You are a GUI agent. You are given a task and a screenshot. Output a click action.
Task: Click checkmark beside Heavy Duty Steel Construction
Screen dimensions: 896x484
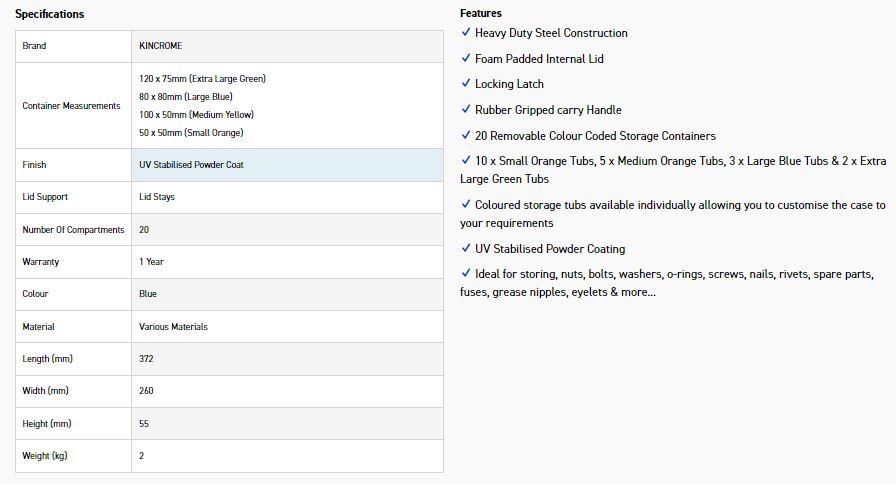point(466,32)
